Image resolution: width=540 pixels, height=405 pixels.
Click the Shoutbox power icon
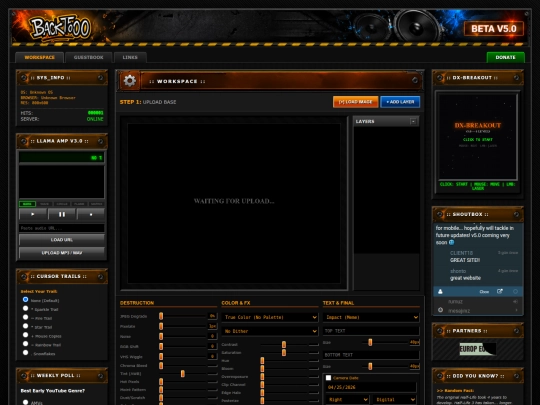coord(440,310)
